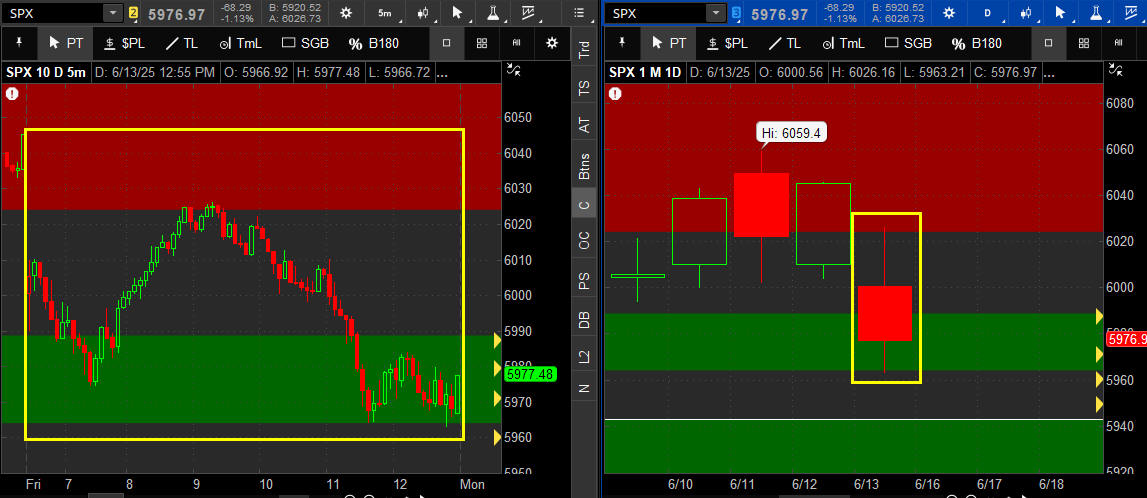Switch left toolbar to grid layout
Viewport: 1147px width, 498px height.
482,43
